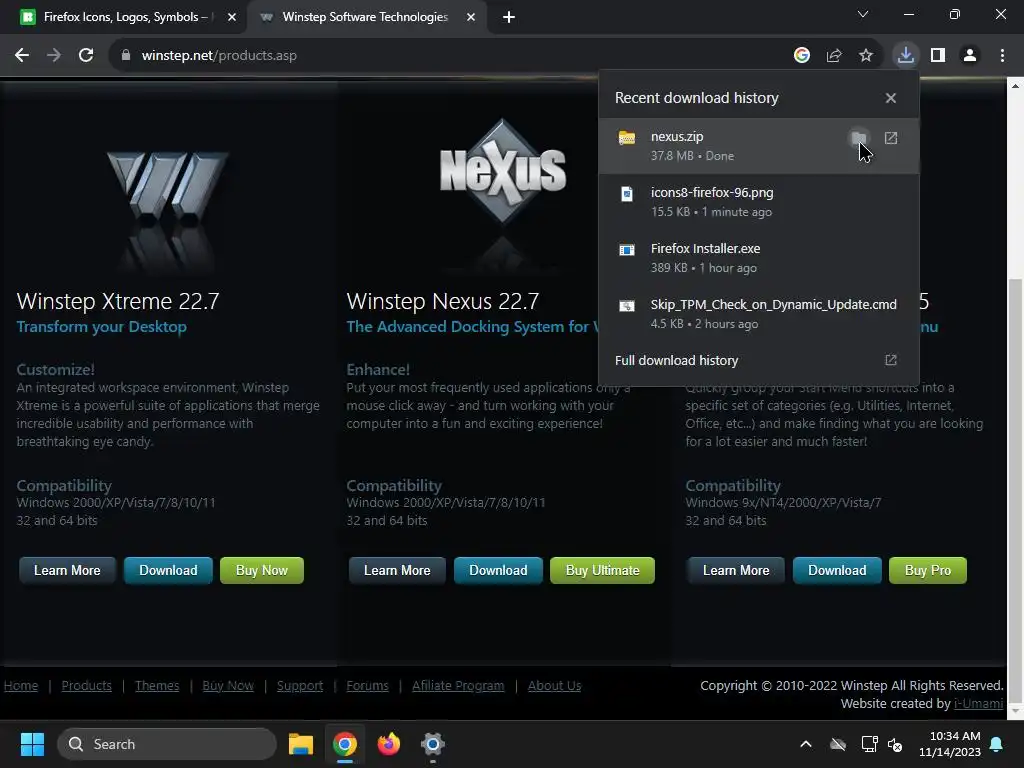Open Firefox Installer.exe download entry
Screen dimensions: 1024x768
759,258
